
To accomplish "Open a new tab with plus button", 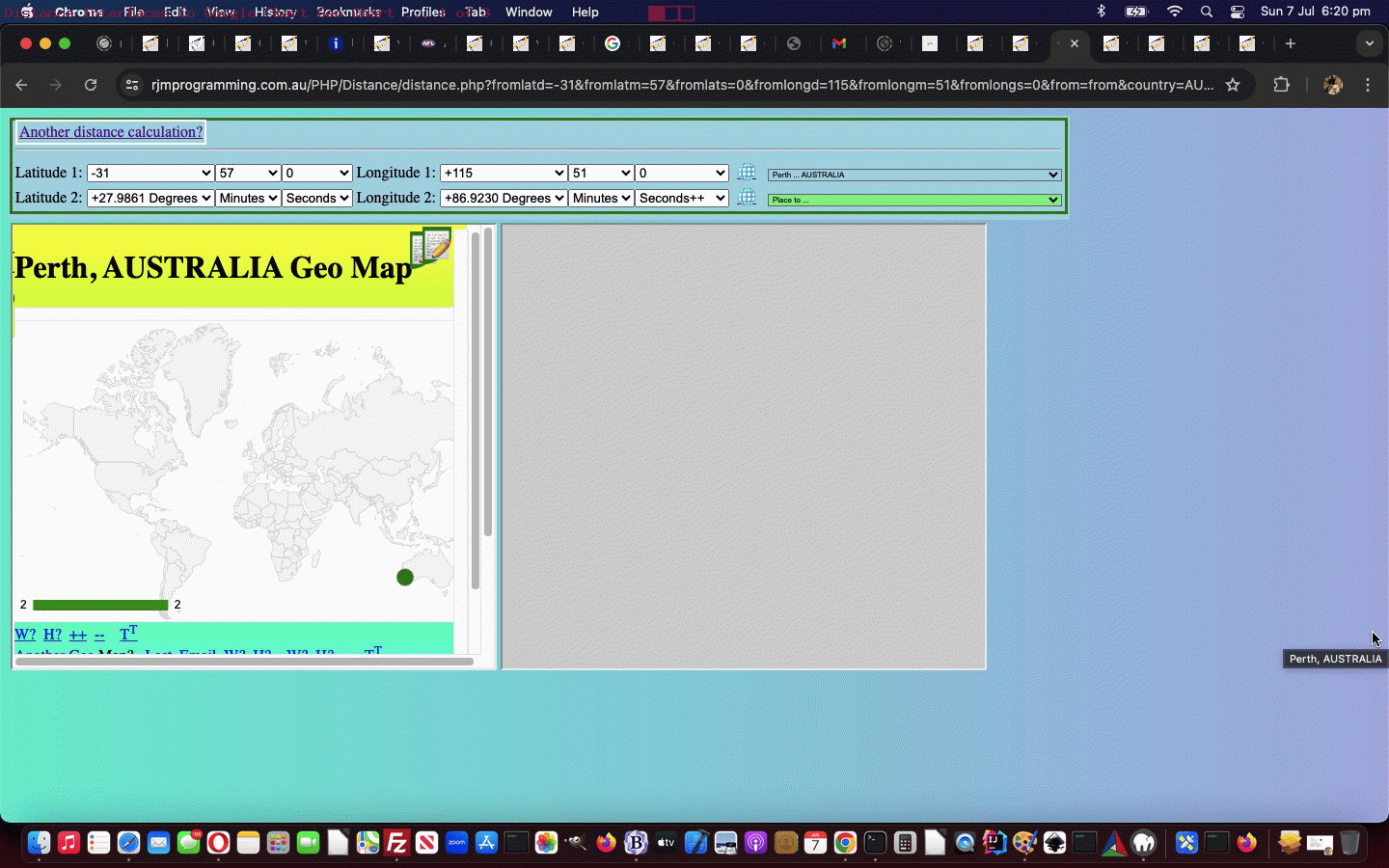I will pos(1291,43).
